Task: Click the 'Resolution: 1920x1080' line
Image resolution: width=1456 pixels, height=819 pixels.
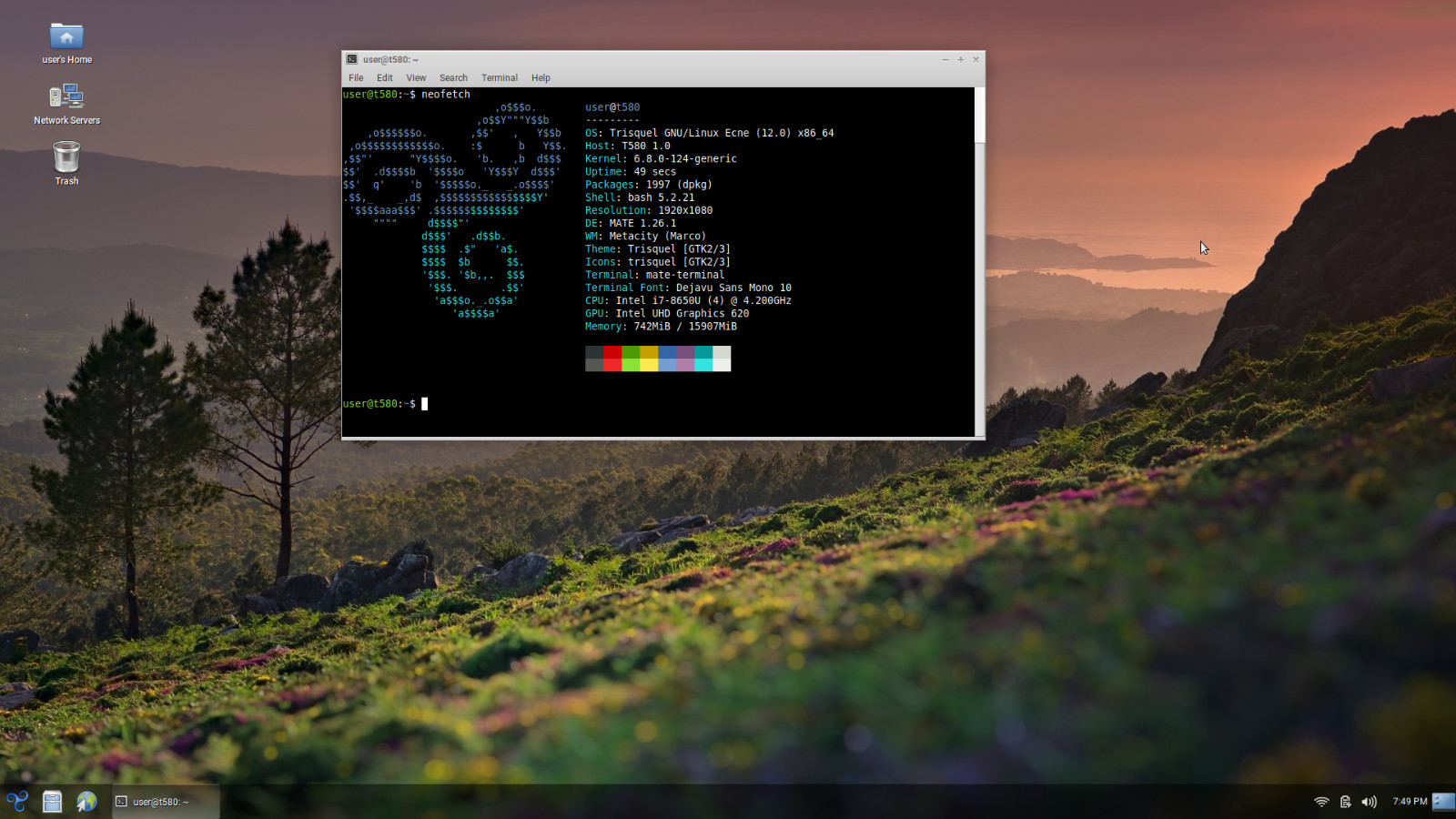Action: tap(649, 210)
